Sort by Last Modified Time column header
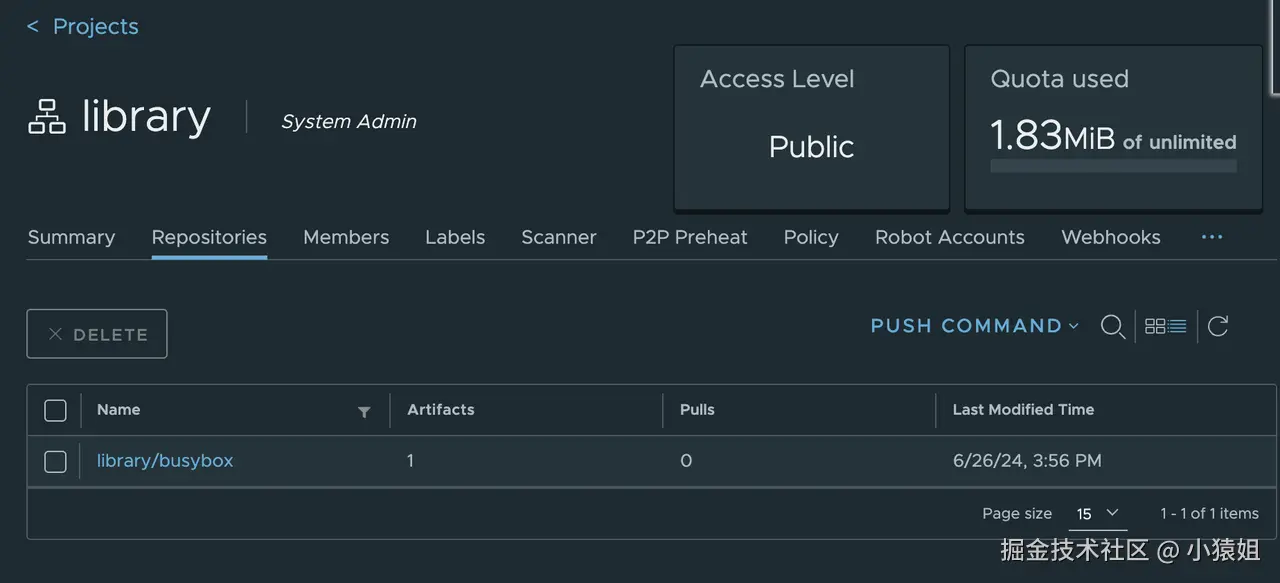Image resolution: width=1280 pixels, height=583 pixels. [x=1023, y=410]
